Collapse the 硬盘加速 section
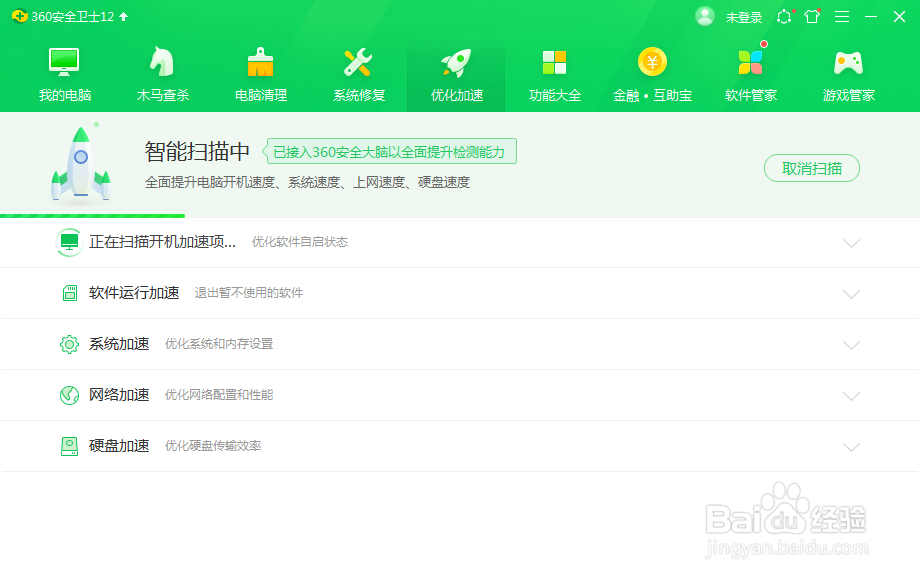Image resolution: width=920 pixels, height=580 pixels. click(851, 446)
